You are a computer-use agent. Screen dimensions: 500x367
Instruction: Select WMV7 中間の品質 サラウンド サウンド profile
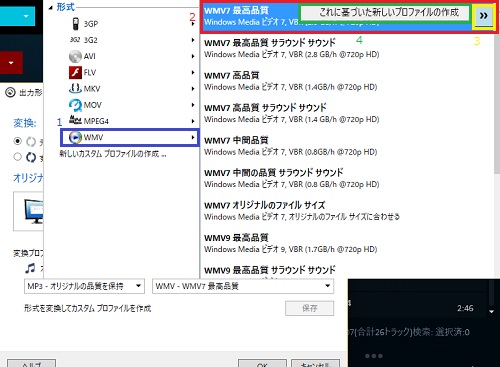(x=347, y=178)
